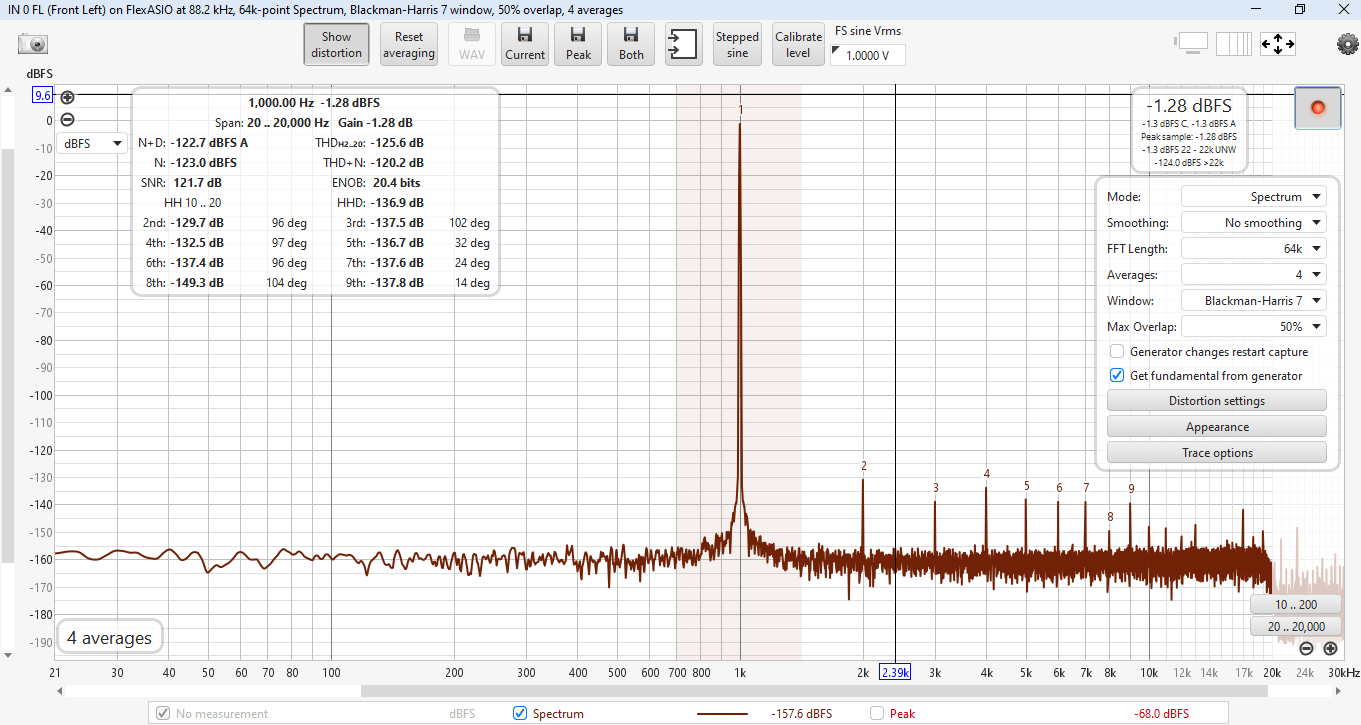Change FFT Length dropdown from 64k

[1254, 248]
